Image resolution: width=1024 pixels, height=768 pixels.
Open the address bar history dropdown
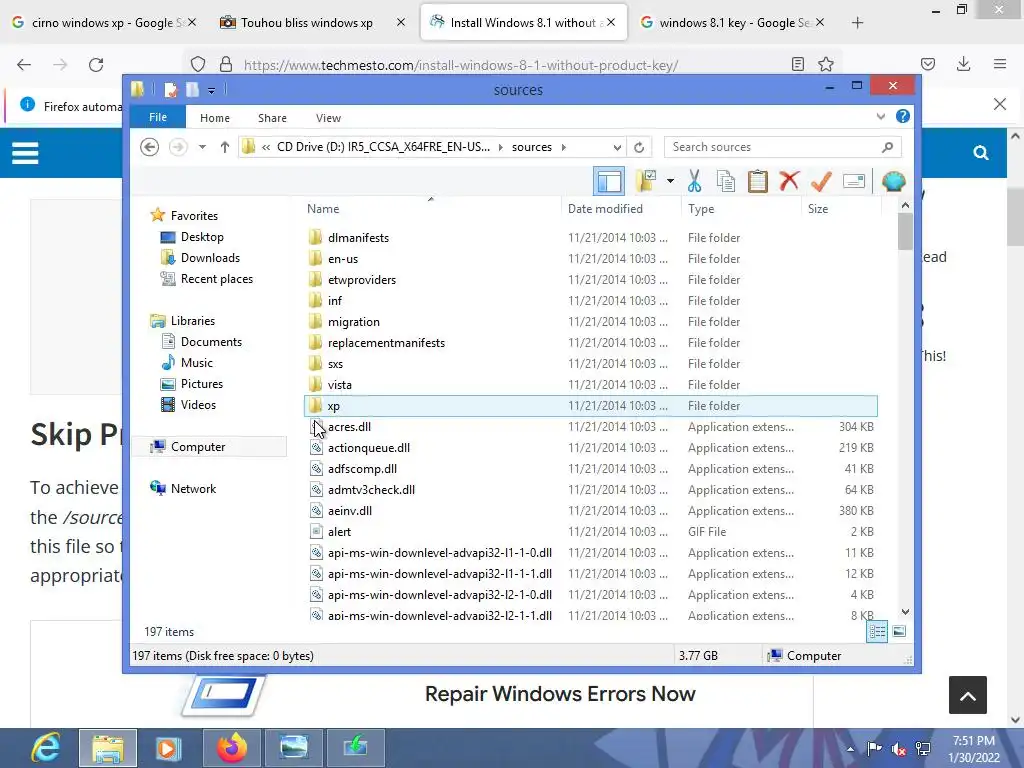[x=617, y=148]
